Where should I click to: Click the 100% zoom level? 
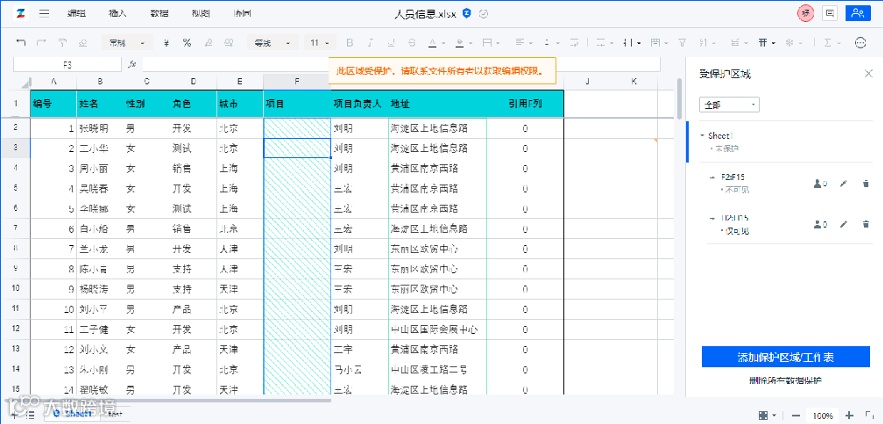click(x=823, y=416)
